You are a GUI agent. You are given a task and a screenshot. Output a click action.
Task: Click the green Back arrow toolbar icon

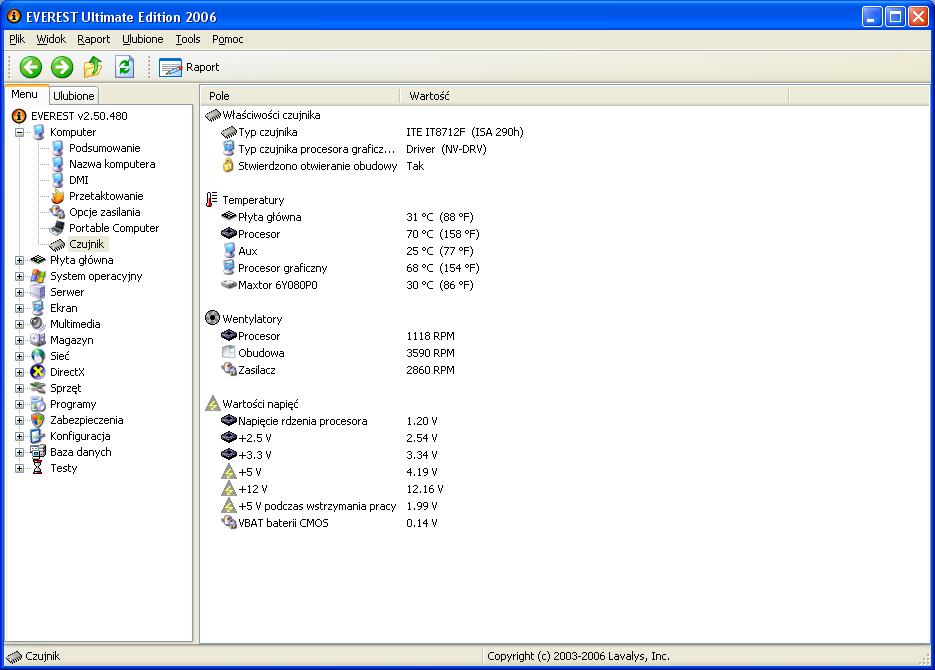click(x=30, y=67)
